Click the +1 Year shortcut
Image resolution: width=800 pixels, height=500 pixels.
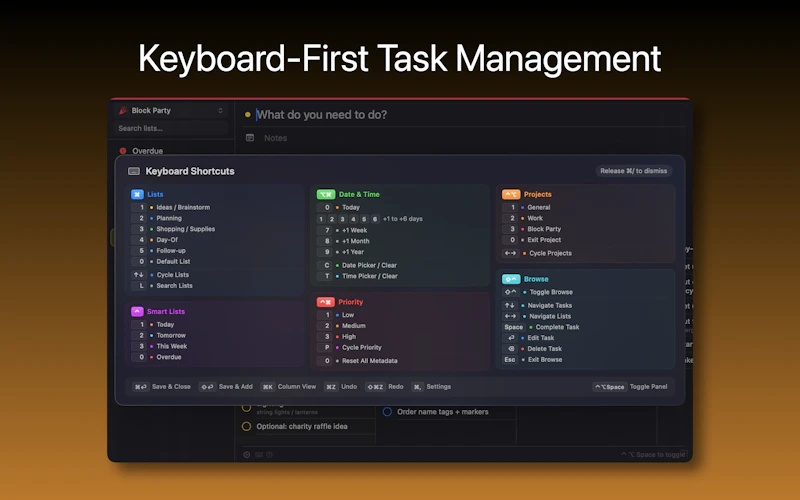[x=341, y=252]
